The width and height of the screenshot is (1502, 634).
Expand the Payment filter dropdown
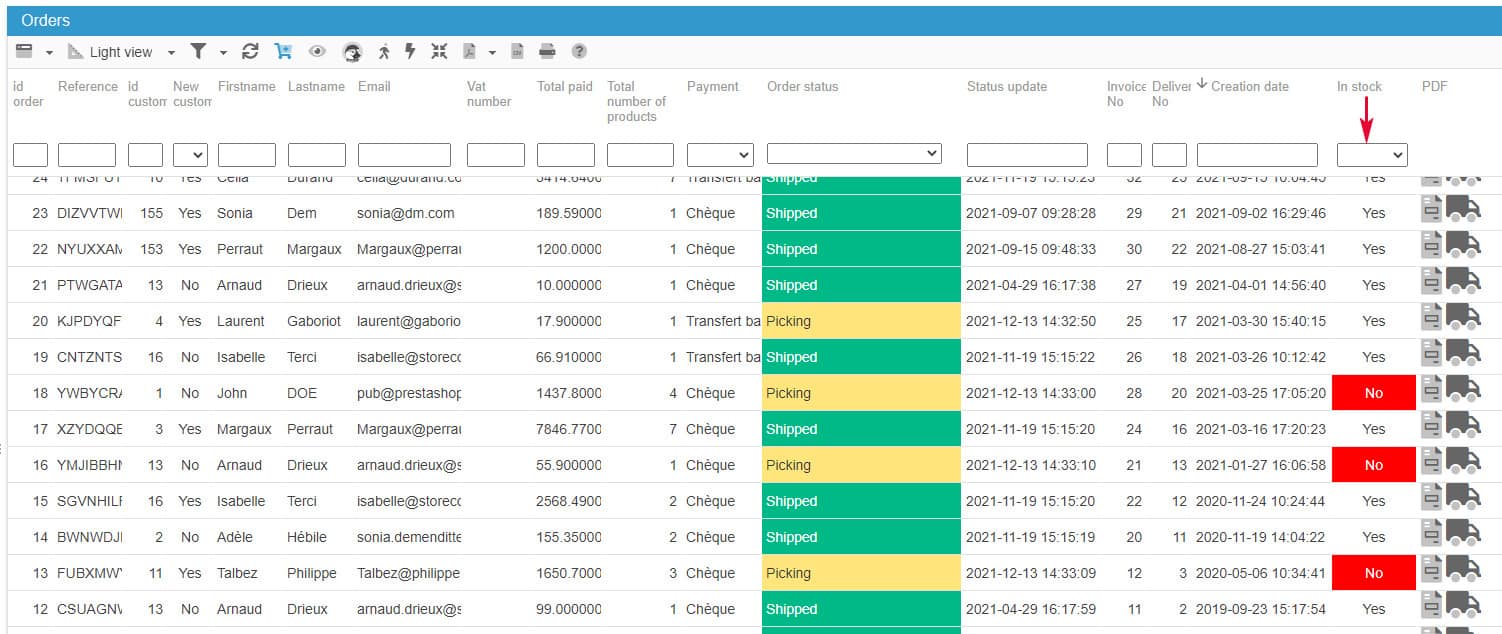(x=719, y=155)
